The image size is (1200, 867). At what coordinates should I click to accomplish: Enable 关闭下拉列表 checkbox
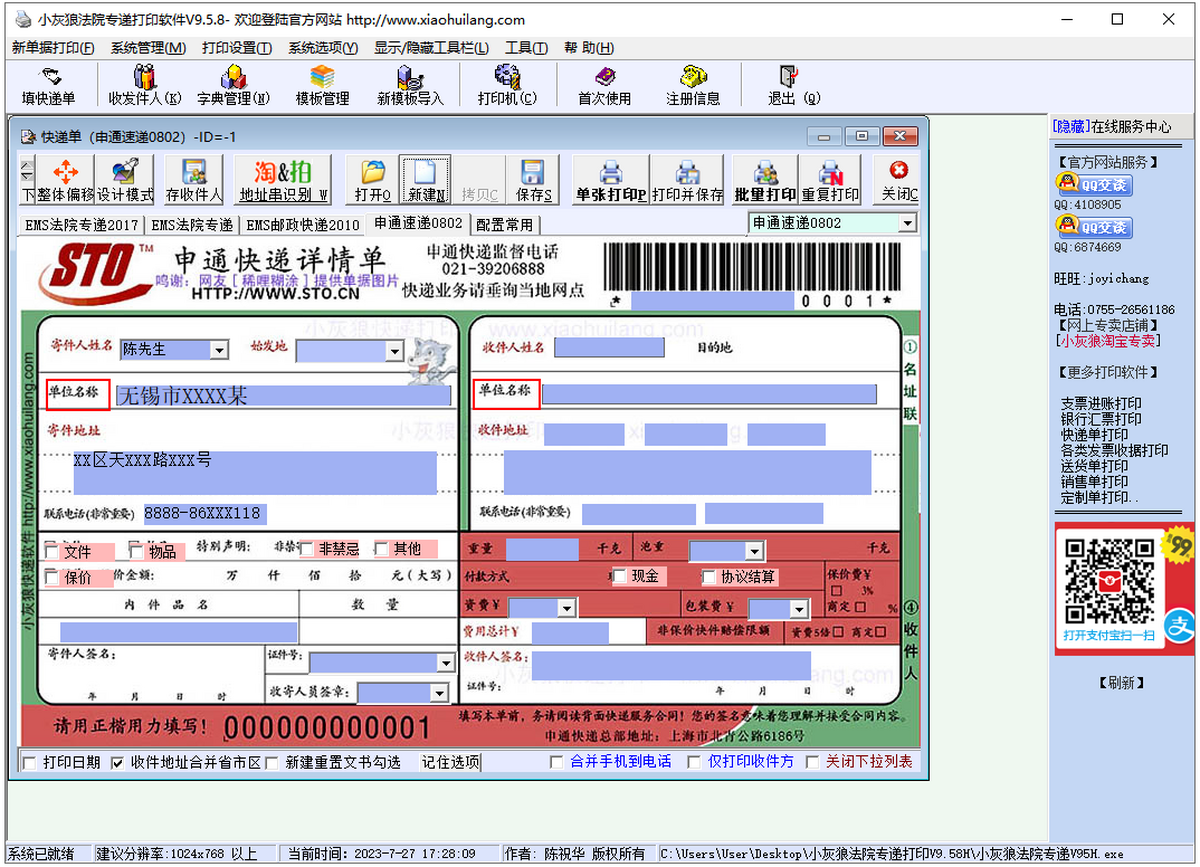(x=812, y=762)
